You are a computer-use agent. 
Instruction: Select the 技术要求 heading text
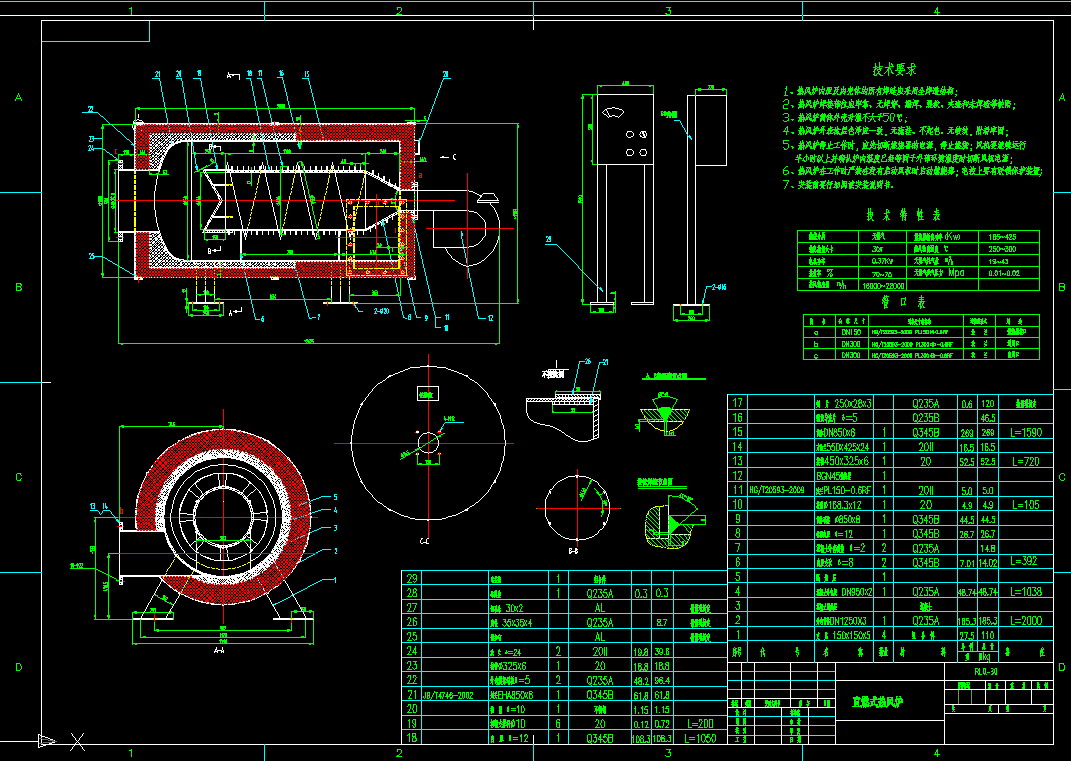tap(894, 70)
